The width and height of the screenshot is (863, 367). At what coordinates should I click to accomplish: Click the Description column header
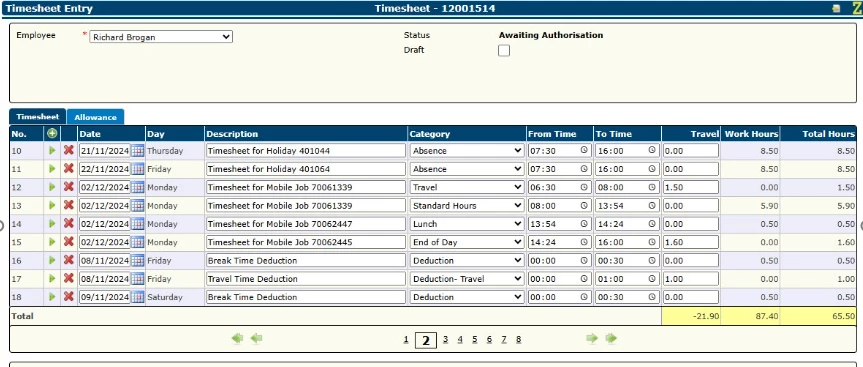click(232, 134)
